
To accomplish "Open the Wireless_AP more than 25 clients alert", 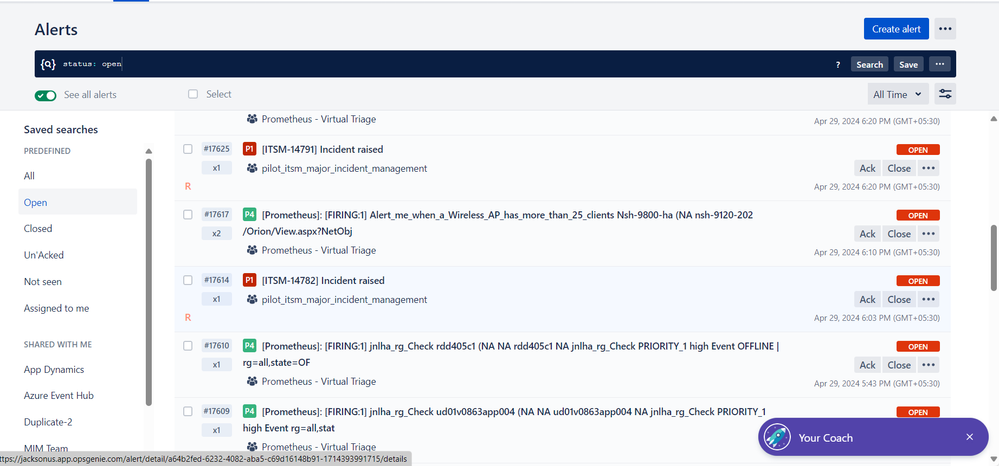I will click(498, 223).
